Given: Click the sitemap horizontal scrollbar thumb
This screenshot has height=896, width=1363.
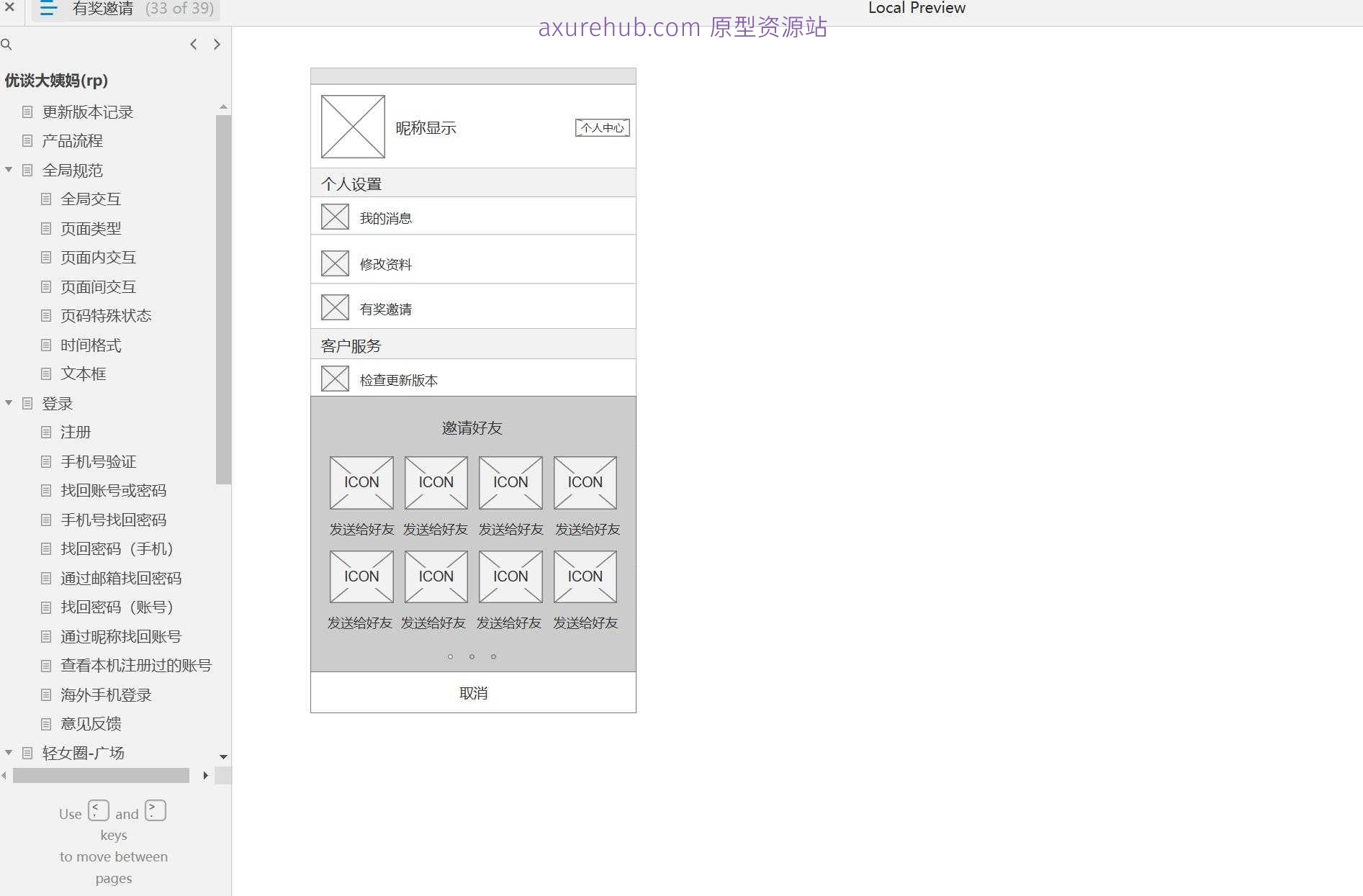Looking at the screenshot, I should [101, 775].
